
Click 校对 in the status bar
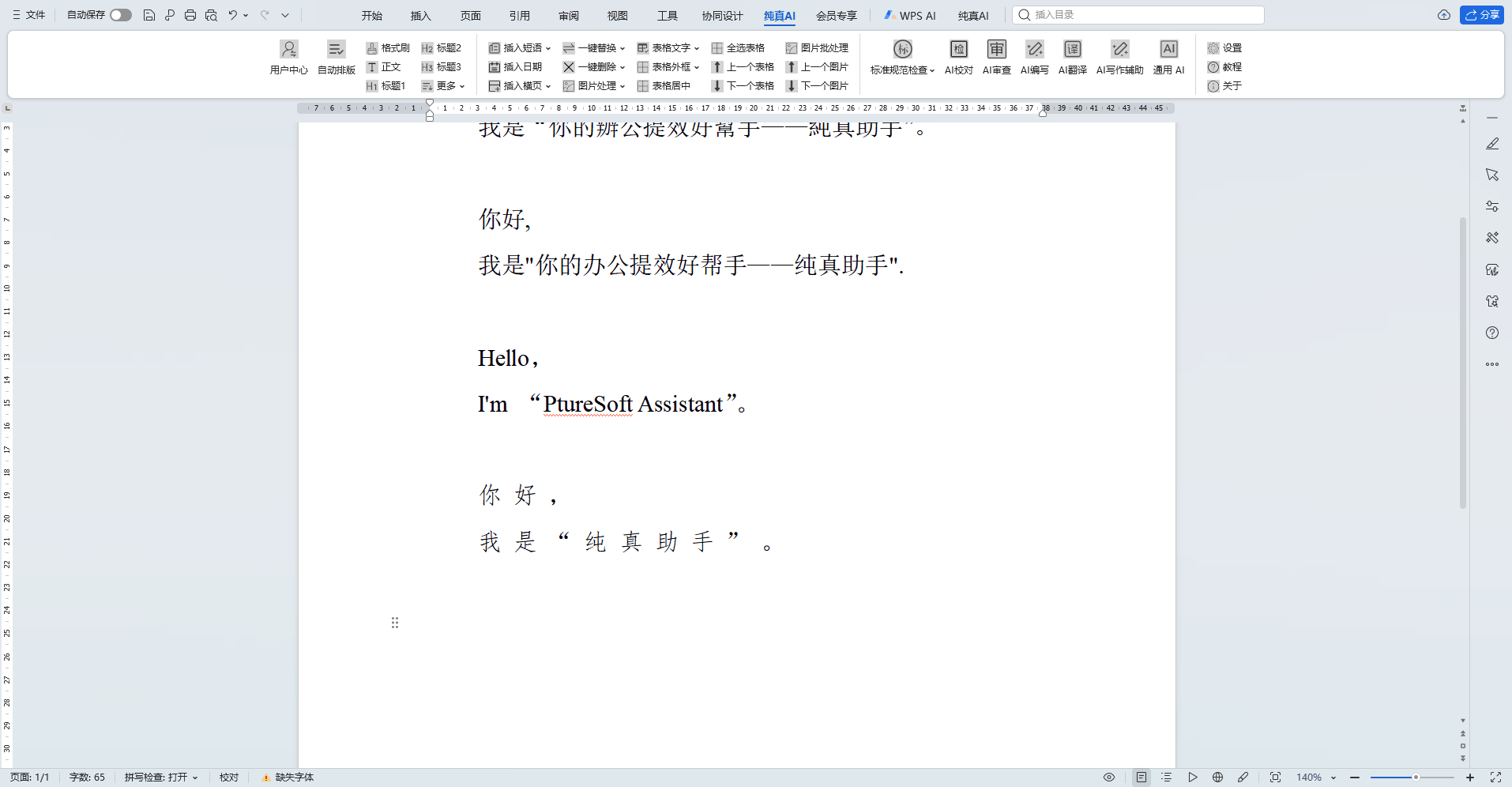point(229,778)
